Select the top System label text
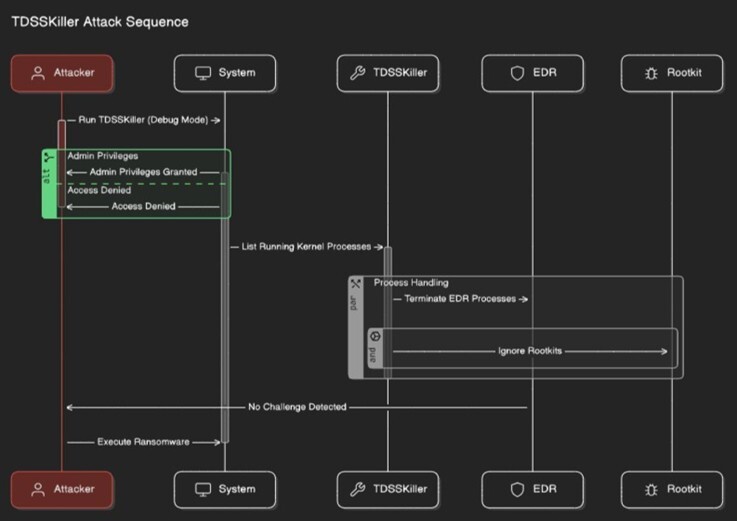This screenshot has width=737, height=521. pyautogui.click(x=237, y=72)
